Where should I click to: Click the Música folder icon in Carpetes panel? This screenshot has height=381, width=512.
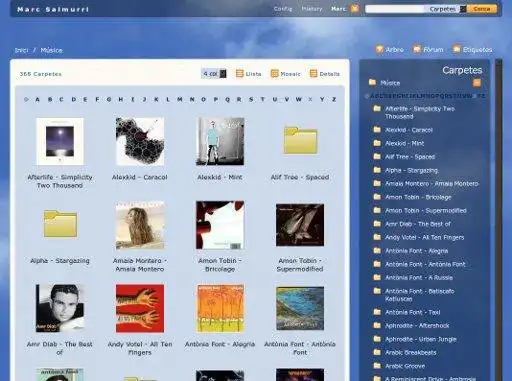(x=372, y=82)
